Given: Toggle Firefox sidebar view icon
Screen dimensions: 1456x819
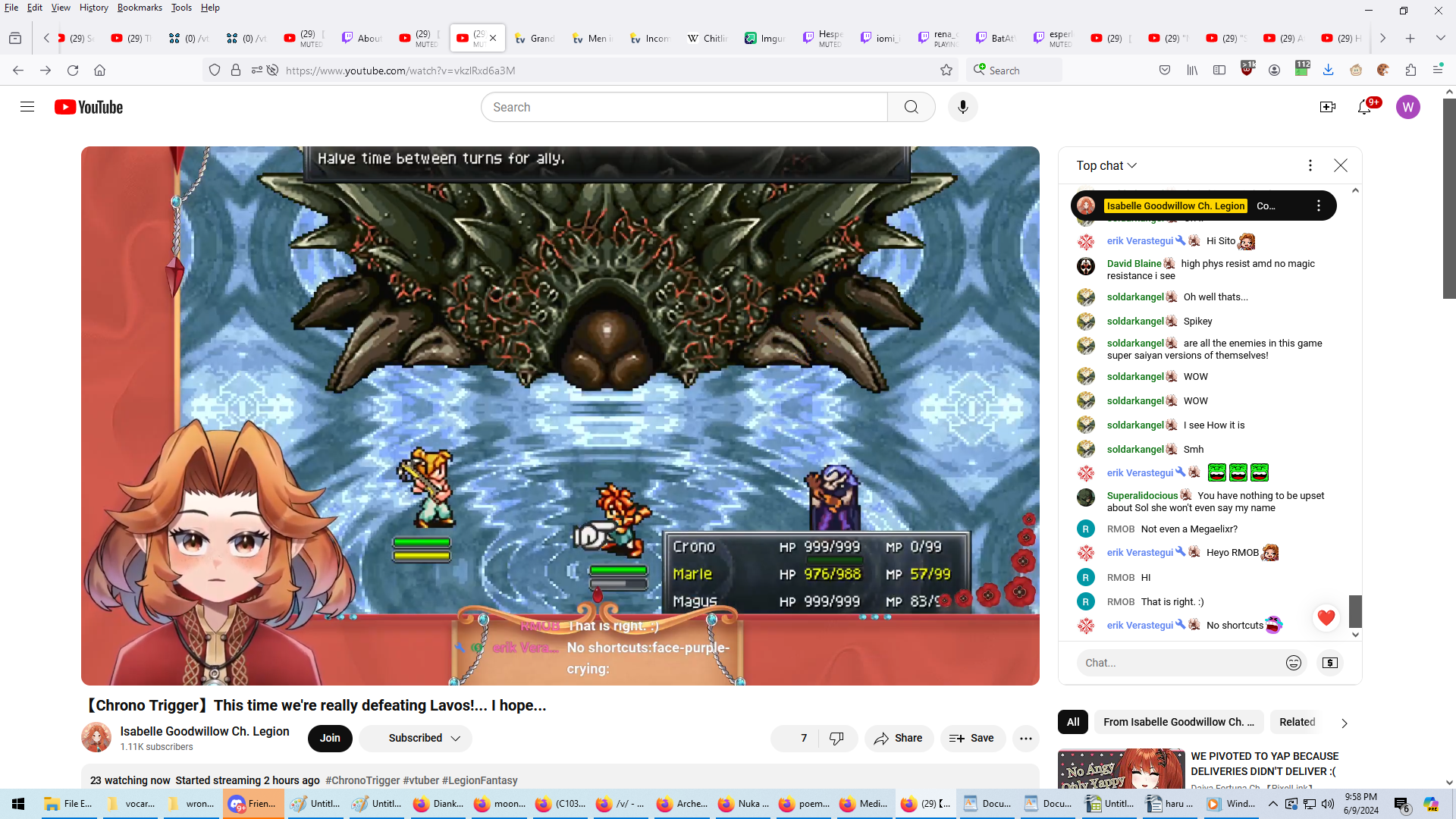Looking at the screenshot, I should pos(1219,70).
